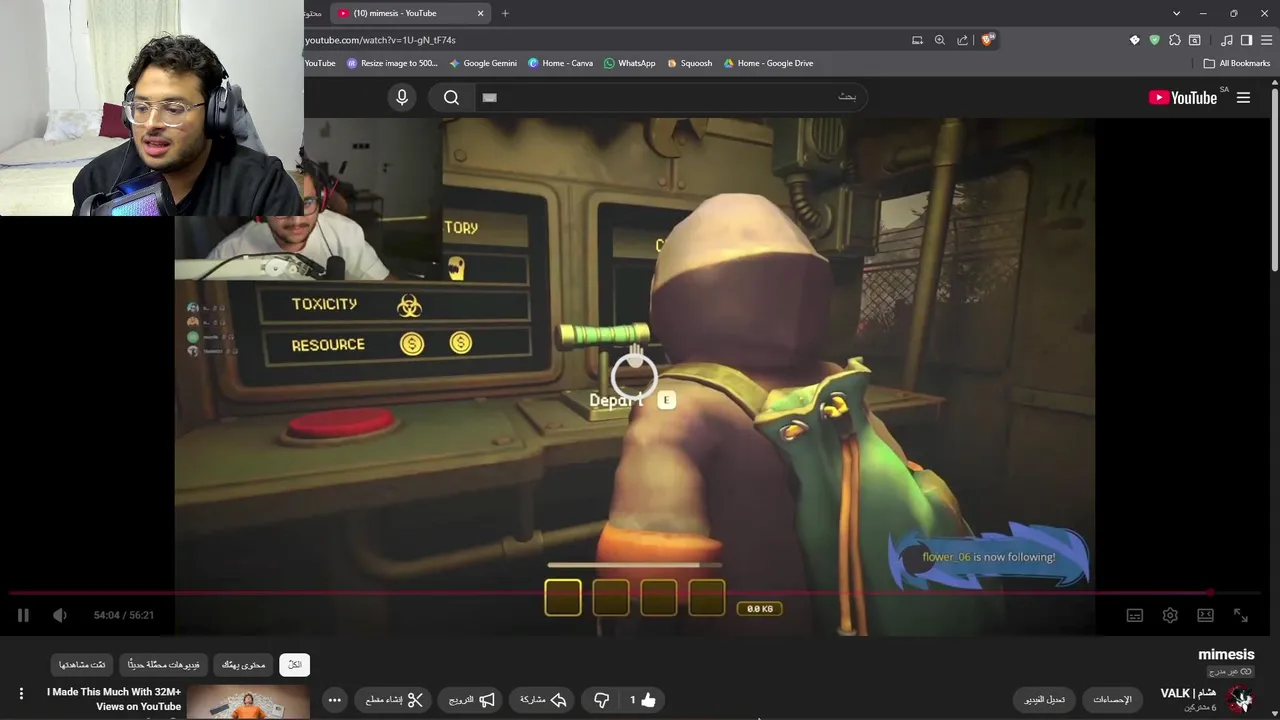Open the WhatsApp bookmark

pos(629,63)
